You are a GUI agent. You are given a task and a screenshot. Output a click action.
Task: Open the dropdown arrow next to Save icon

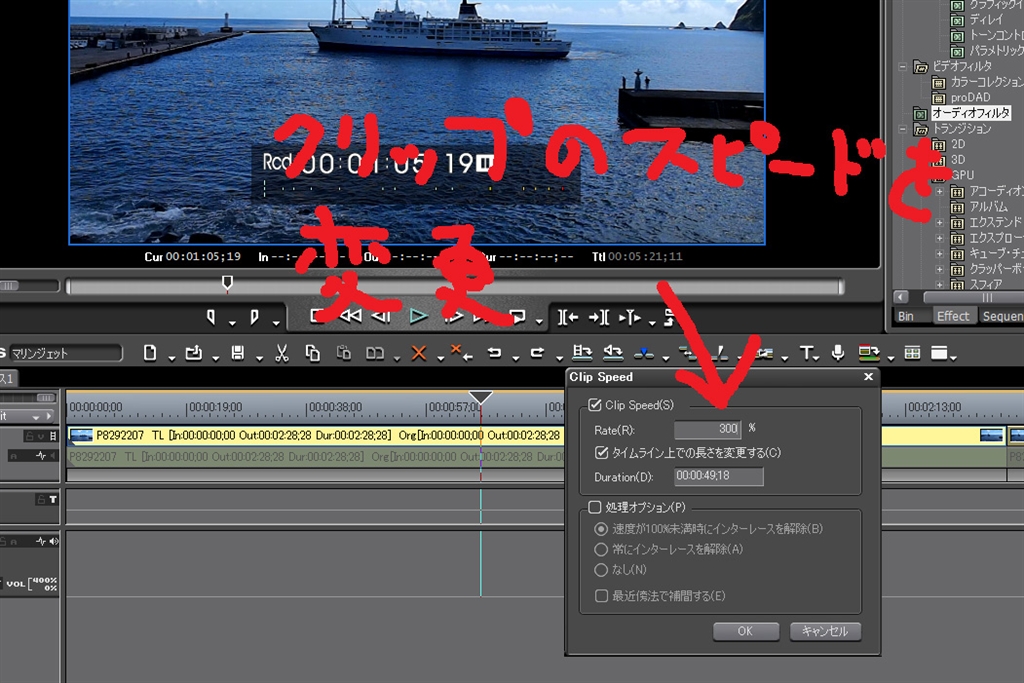[x=259, y=358]
